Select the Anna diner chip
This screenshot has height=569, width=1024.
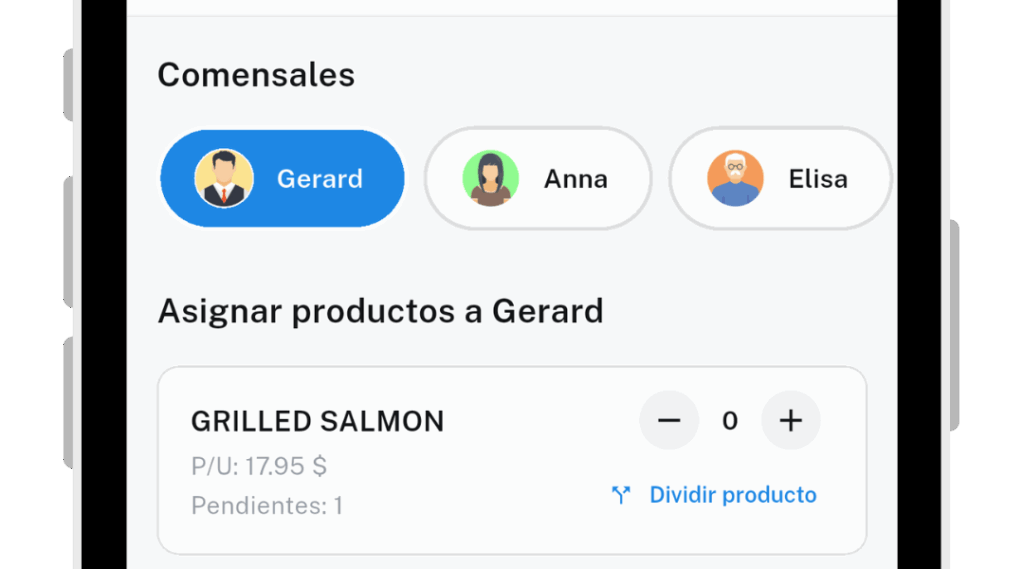pyautogui.click(x=538, y=178)
